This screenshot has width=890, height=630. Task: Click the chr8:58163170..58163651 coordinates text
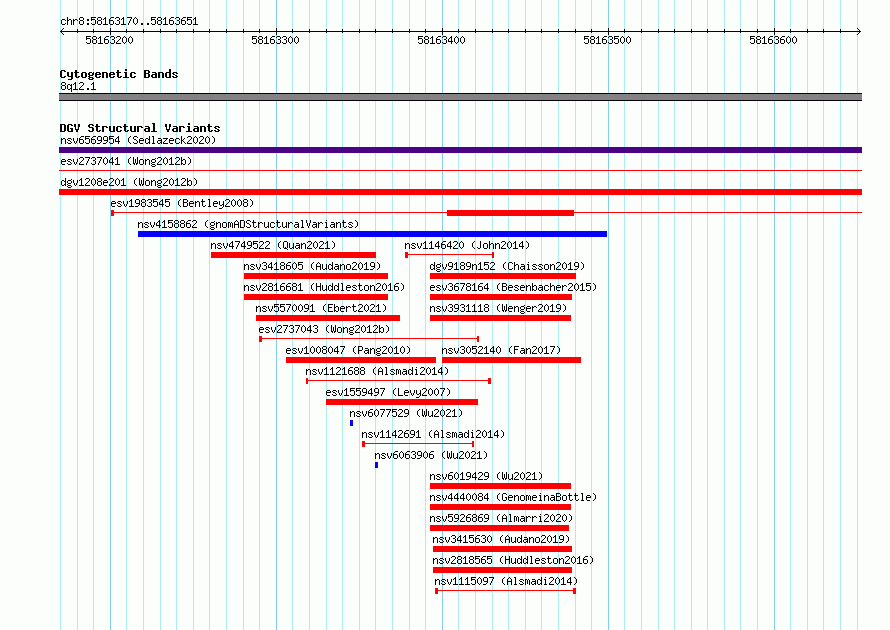[129, 22]
